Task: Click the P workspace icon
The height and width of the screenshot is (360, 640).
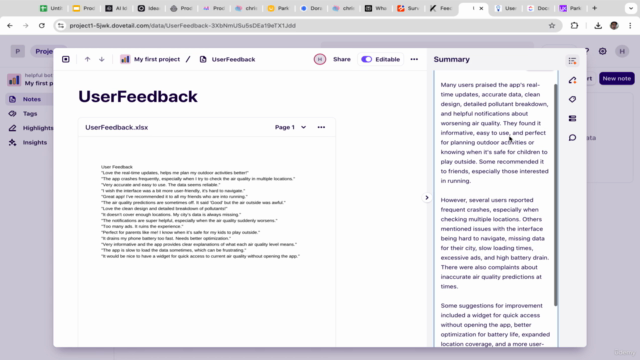Action: click(x=18, y=51)
